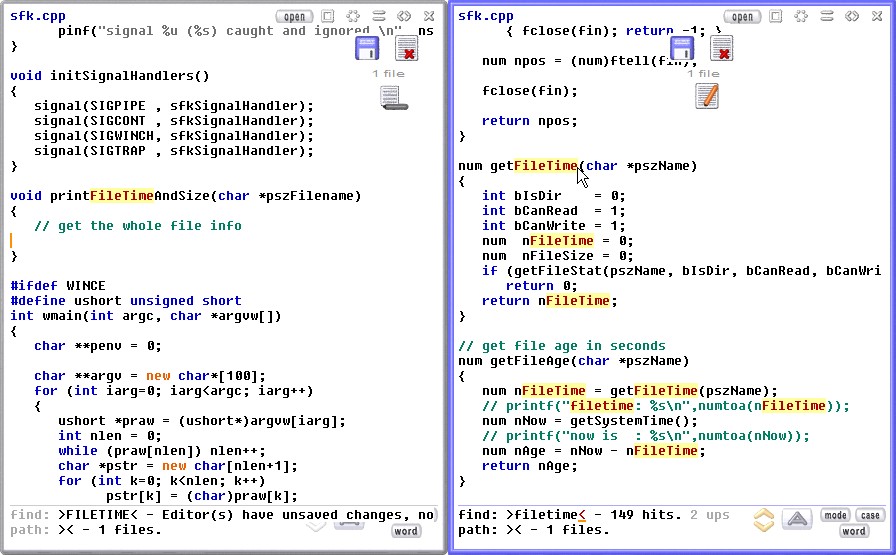Open the horizontal lines menu in left pane header

pyautogui.click(x=379, y=16)
